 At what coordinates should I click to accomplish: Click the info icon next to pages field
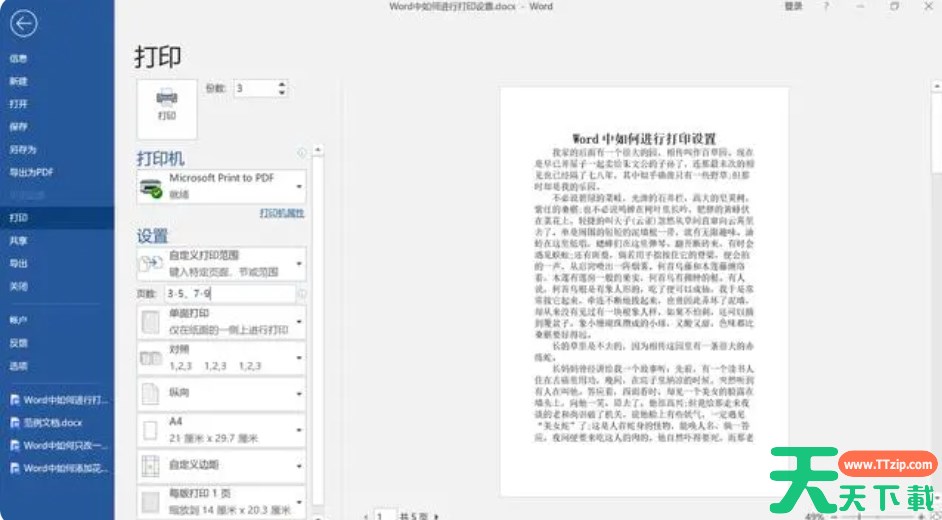[303, 294]
